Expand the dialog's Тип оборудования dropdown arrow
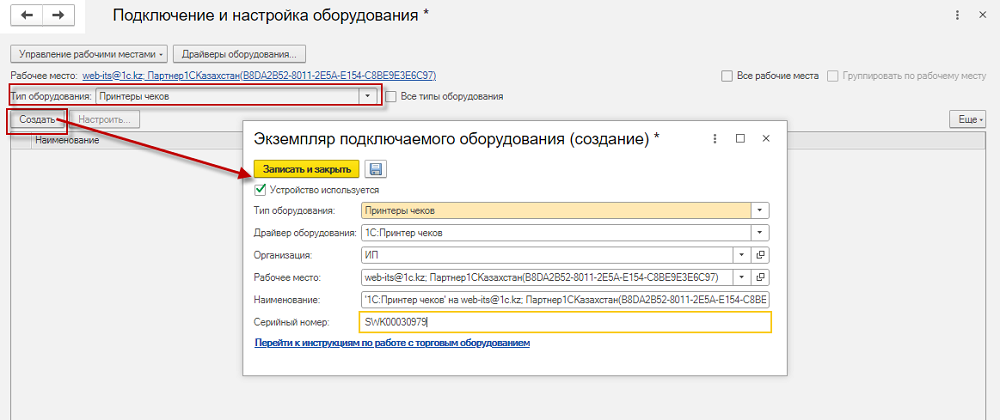This screenshot has height=420, width=1000. coord(760,210)
